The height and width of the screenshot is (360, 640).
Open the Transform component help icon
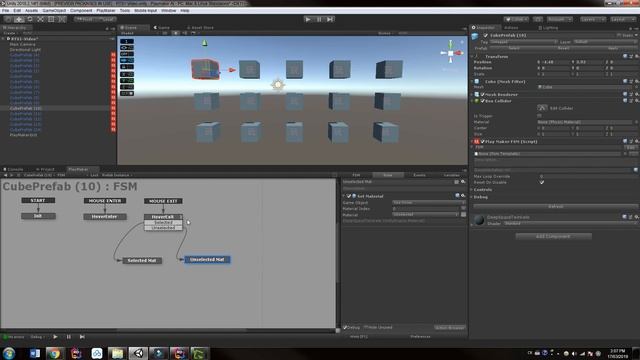click(x=625, y=56)
